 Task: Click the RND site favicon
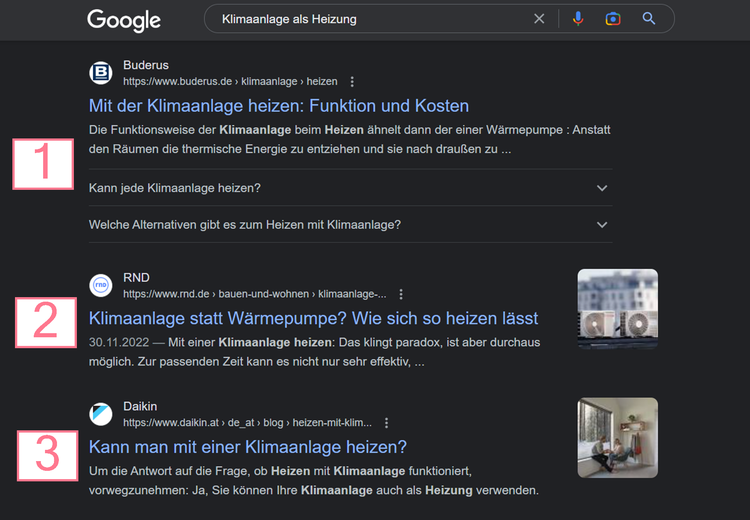tap(101, 285)
